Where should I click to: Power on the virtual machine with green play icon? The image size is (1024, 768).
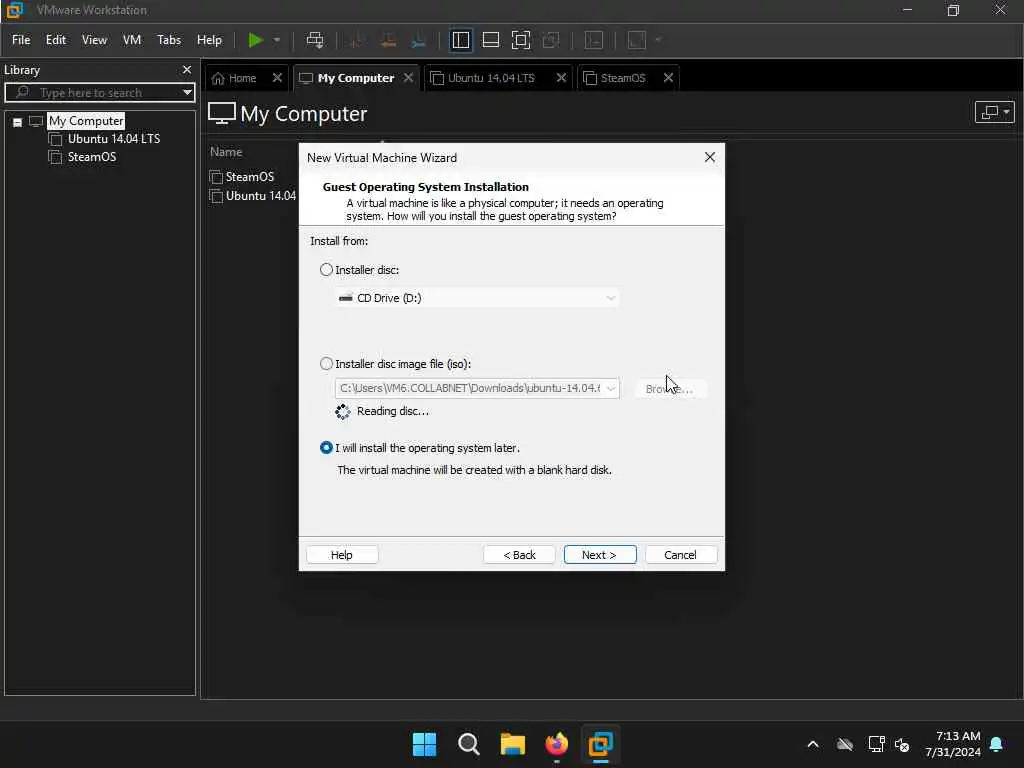(255, 40)
